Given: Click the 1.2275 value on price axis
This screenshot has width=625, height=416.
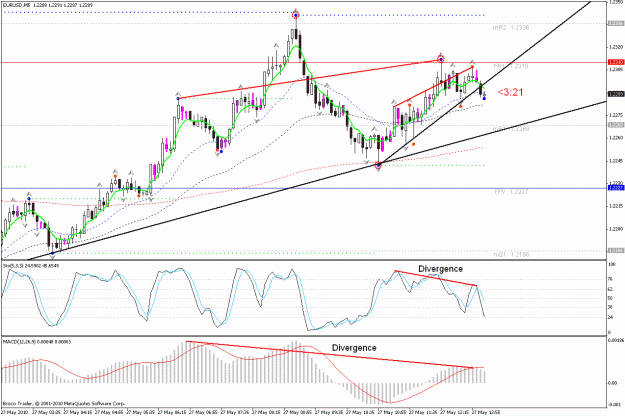Looking at the screenshot, I should coord(616,115).
